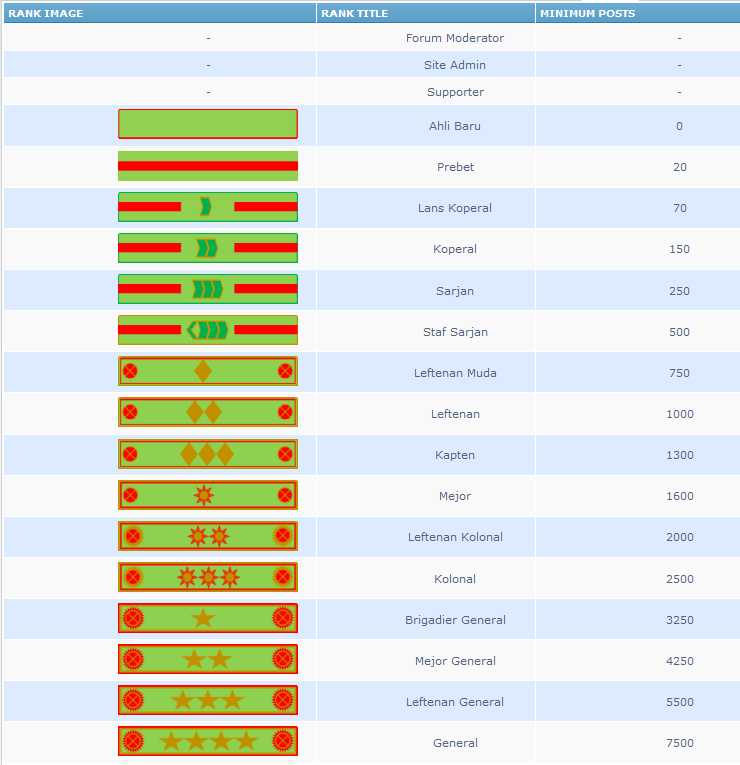
Task: Click the Kolonal title text
Action: 455,579
